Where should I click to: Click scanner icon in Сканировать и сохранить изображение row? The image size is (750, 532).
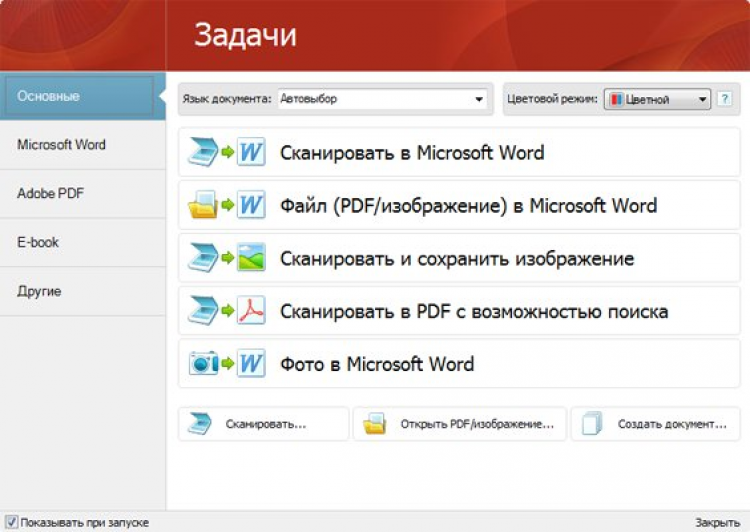coord(203,257)
